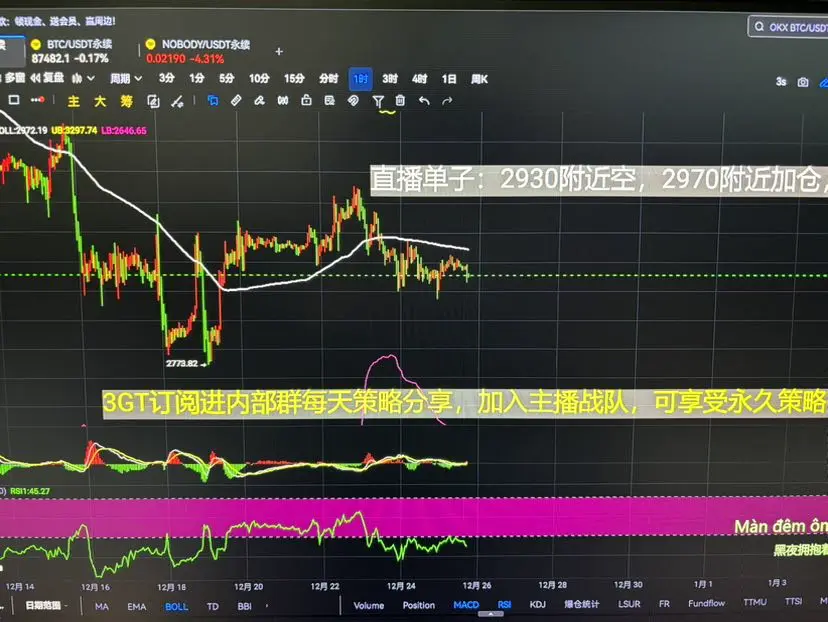828x622 pixels.
Task: Enable the KDJ sub-indicator
Action: [x=538, y=604]
